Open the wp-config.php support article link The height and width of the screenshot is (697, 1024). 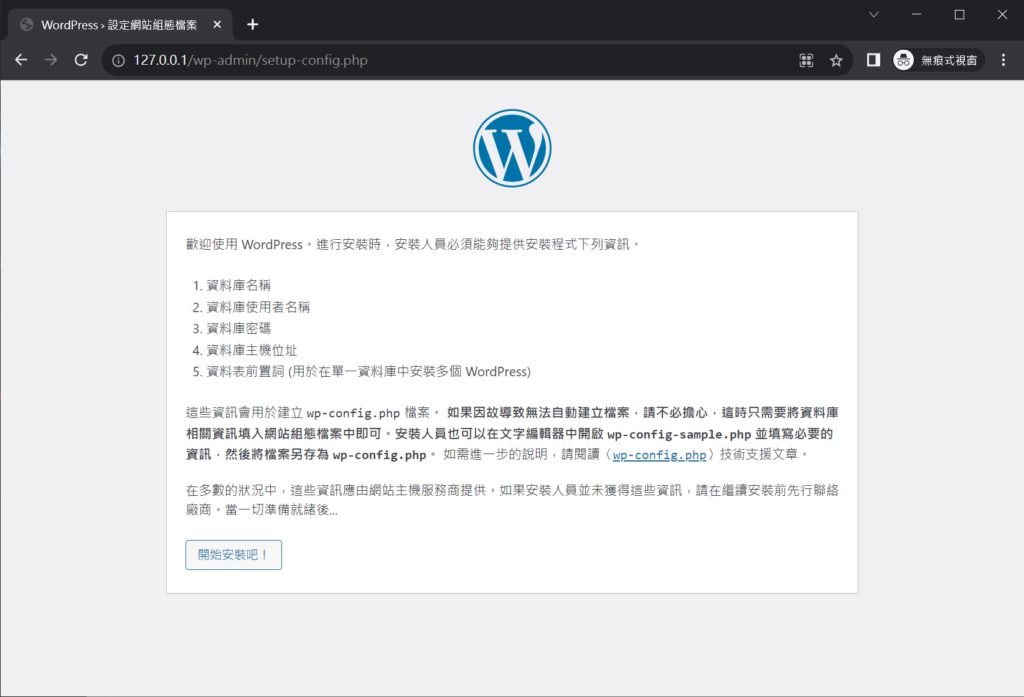[660, 455]
